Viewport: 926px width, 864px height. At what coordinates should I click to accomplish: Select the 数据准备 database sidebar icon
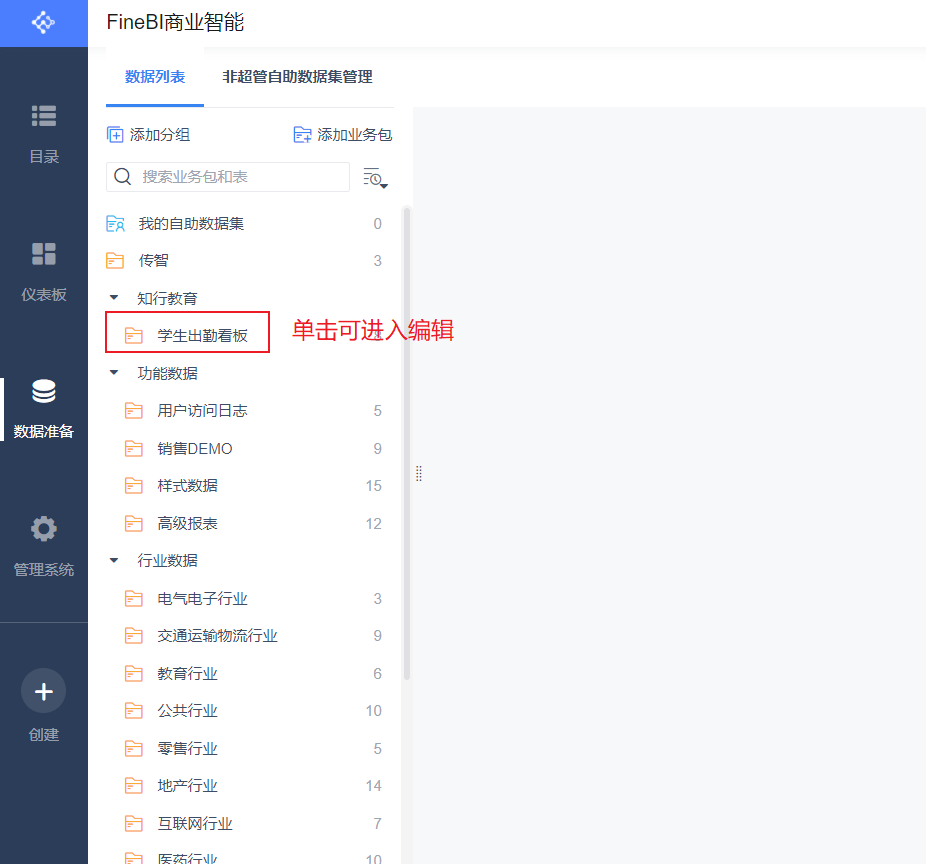44,391
